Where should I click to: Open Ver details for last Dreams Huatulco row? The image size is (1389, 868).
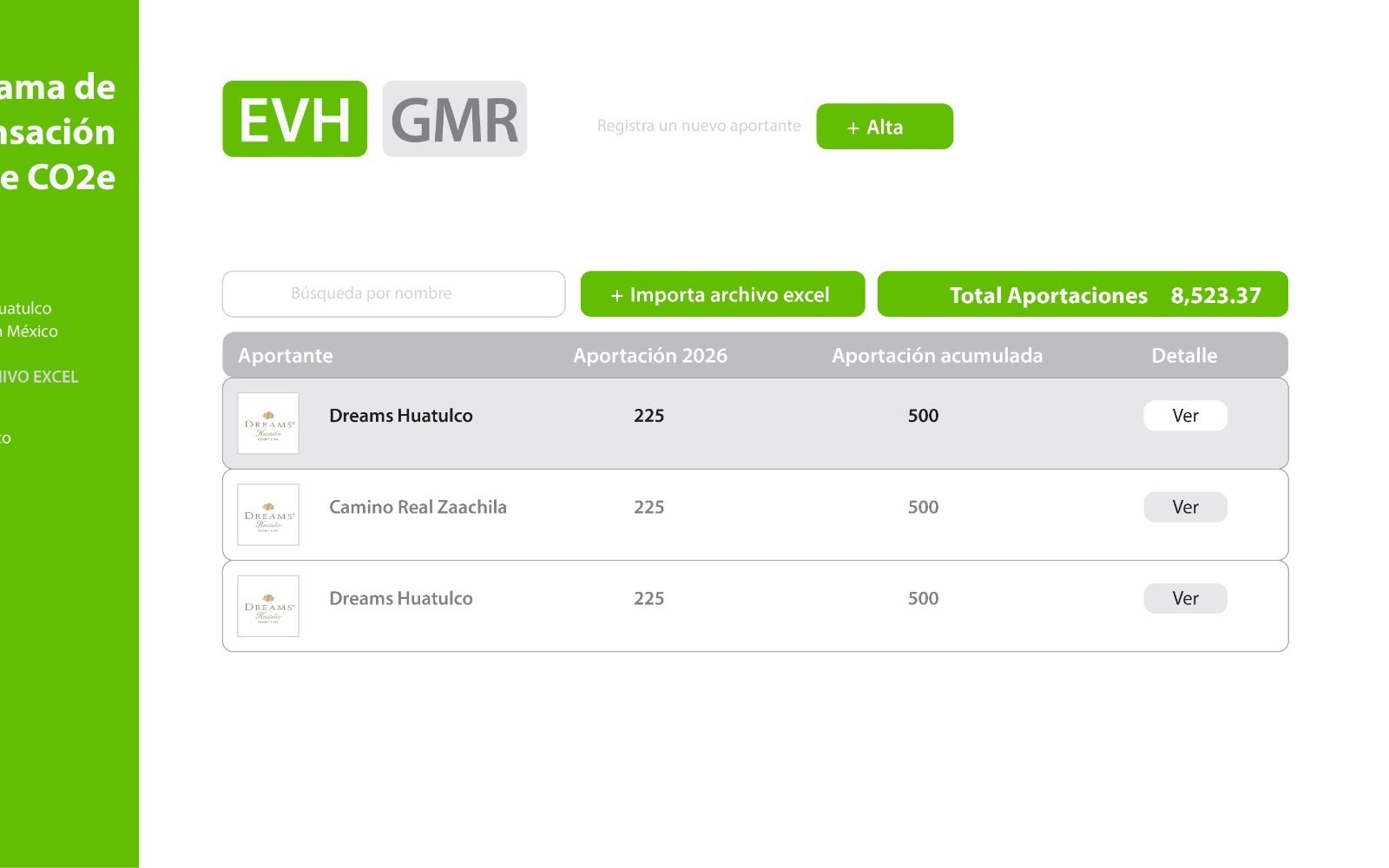1185,598
